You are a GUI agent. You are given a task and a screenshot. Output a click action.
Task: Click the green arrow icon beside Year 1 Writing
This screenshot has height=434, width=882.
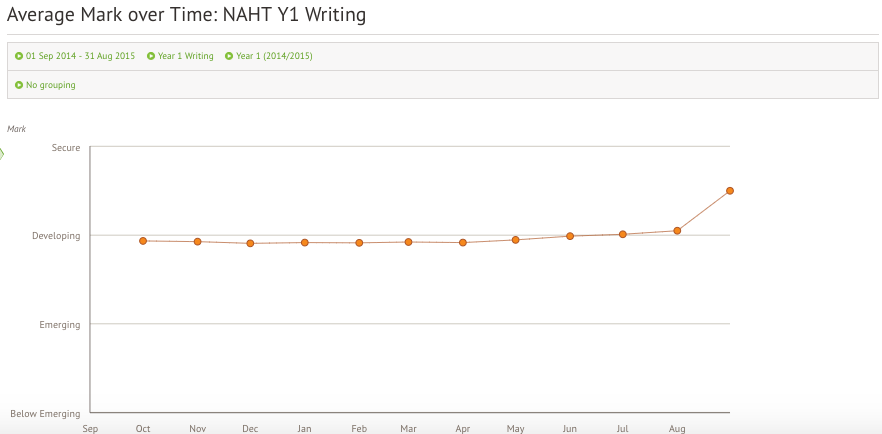151,56
